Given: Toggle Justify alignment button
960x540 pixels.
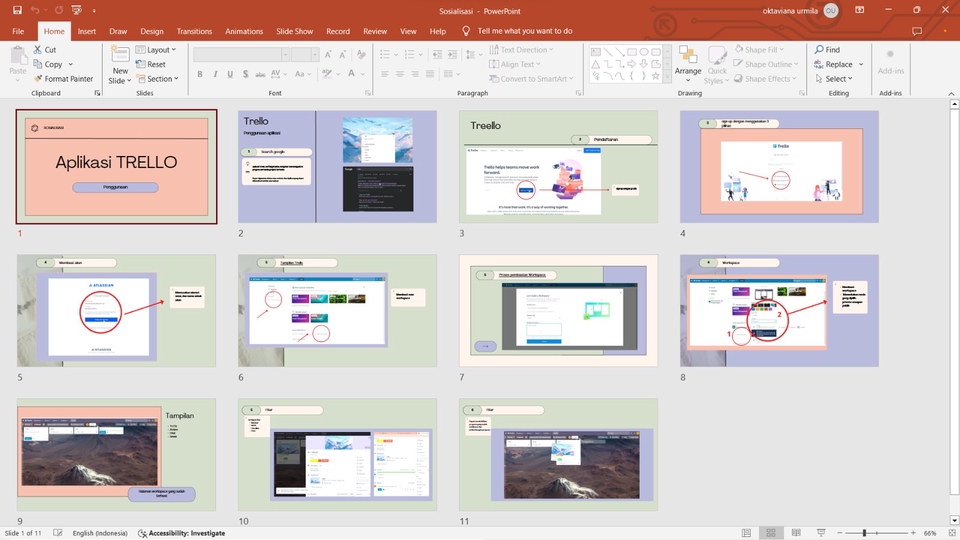Looking at the screenshot, I should [430, 74].
